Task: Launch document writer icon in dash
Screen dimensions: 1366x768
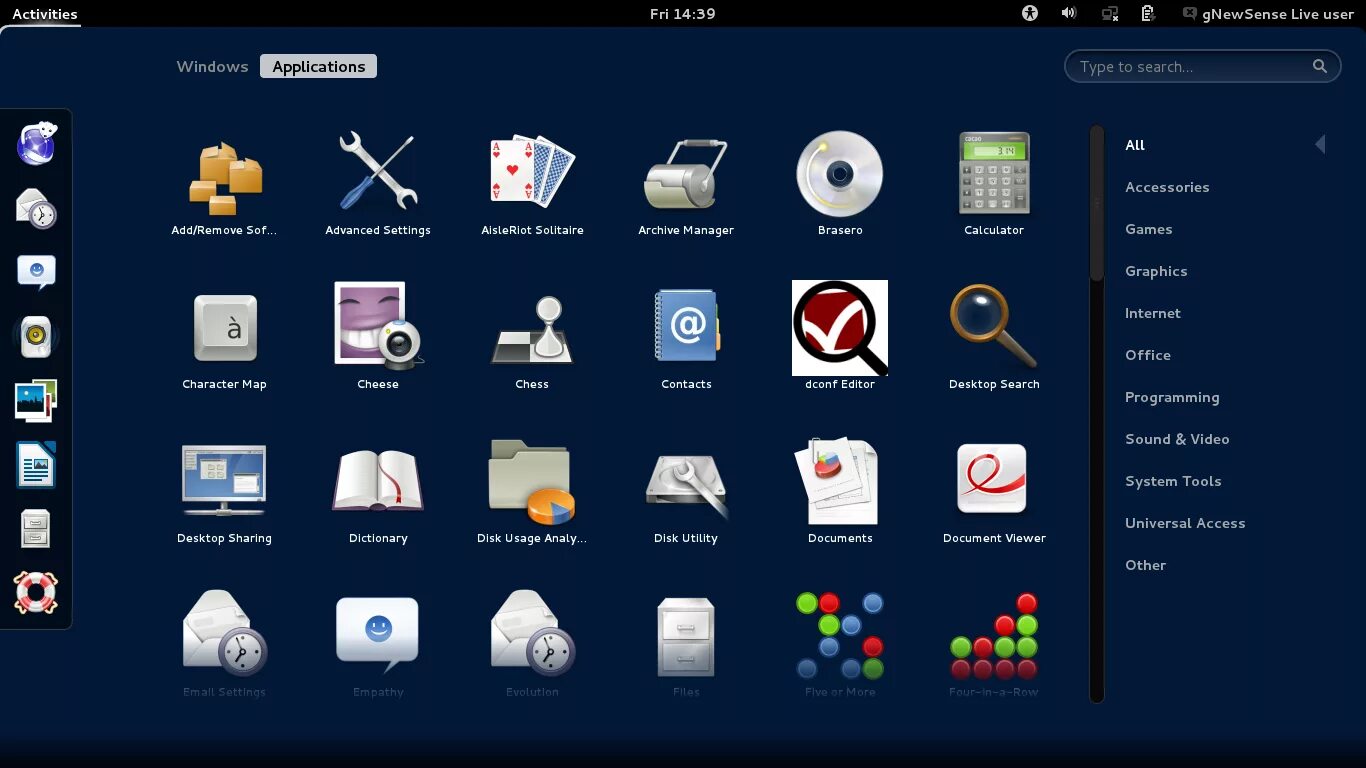Action: 36,465
